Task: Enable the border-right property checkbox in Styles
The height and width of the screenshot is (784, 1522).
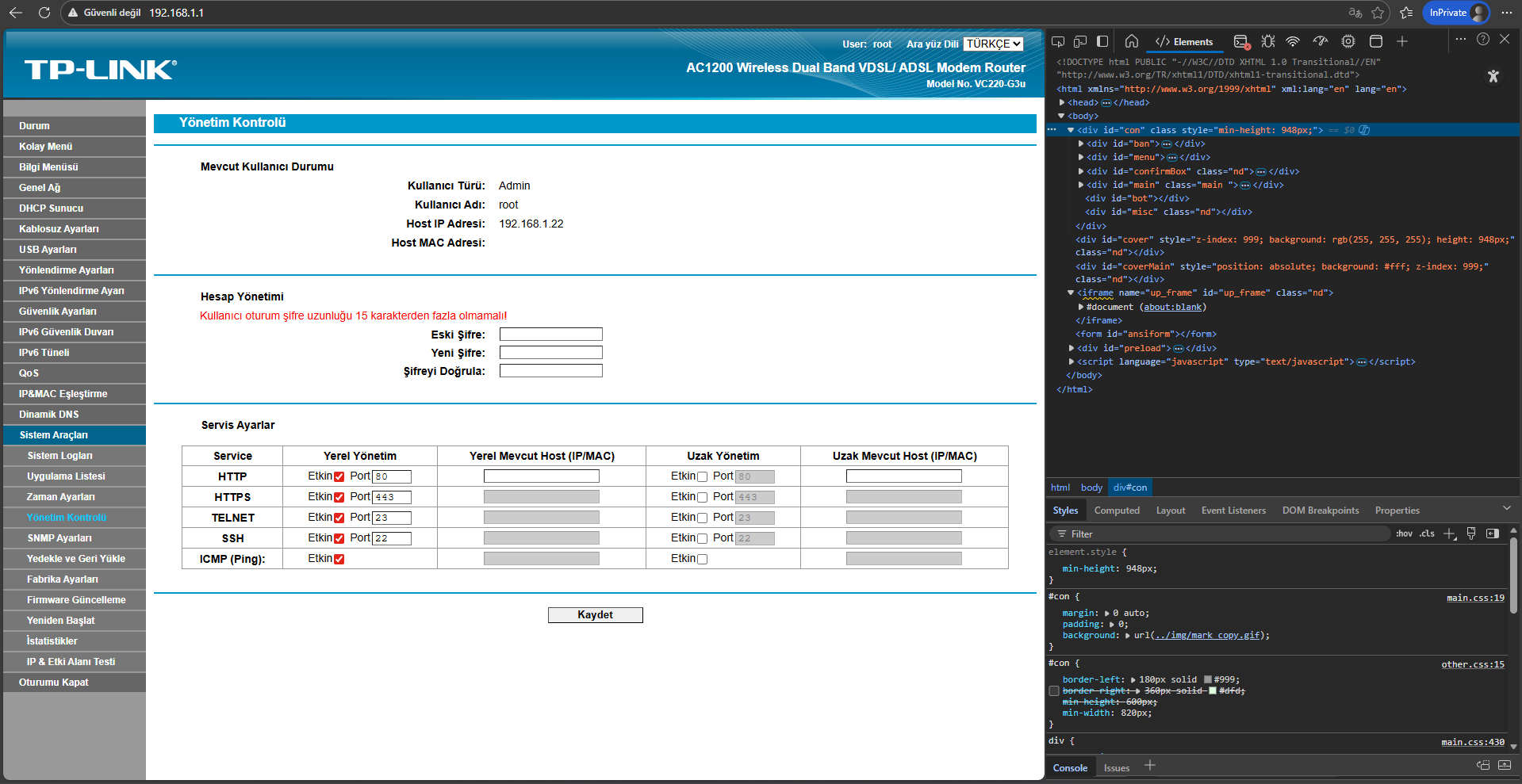Action: (x=1054, y=690)
